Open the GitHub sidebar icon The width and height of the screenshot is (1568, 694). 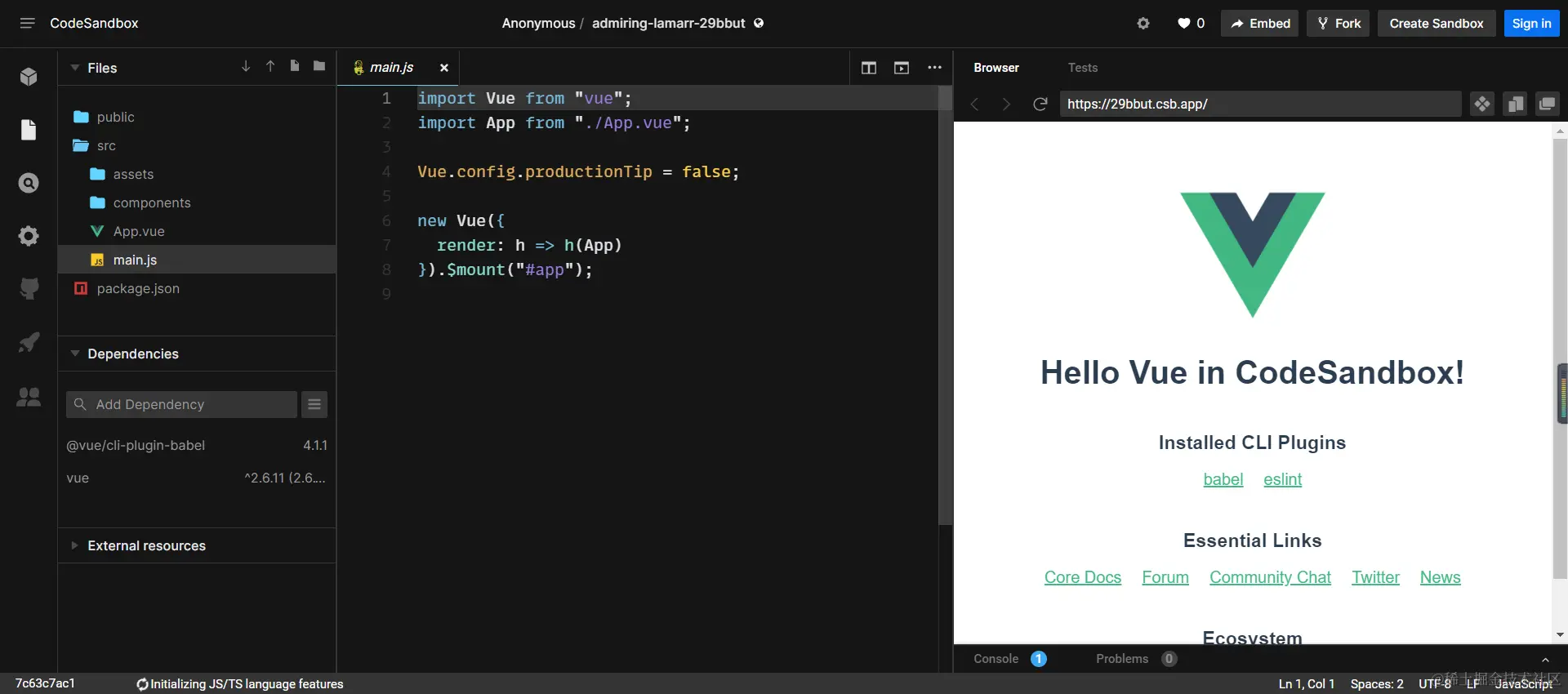click(29, 289)
